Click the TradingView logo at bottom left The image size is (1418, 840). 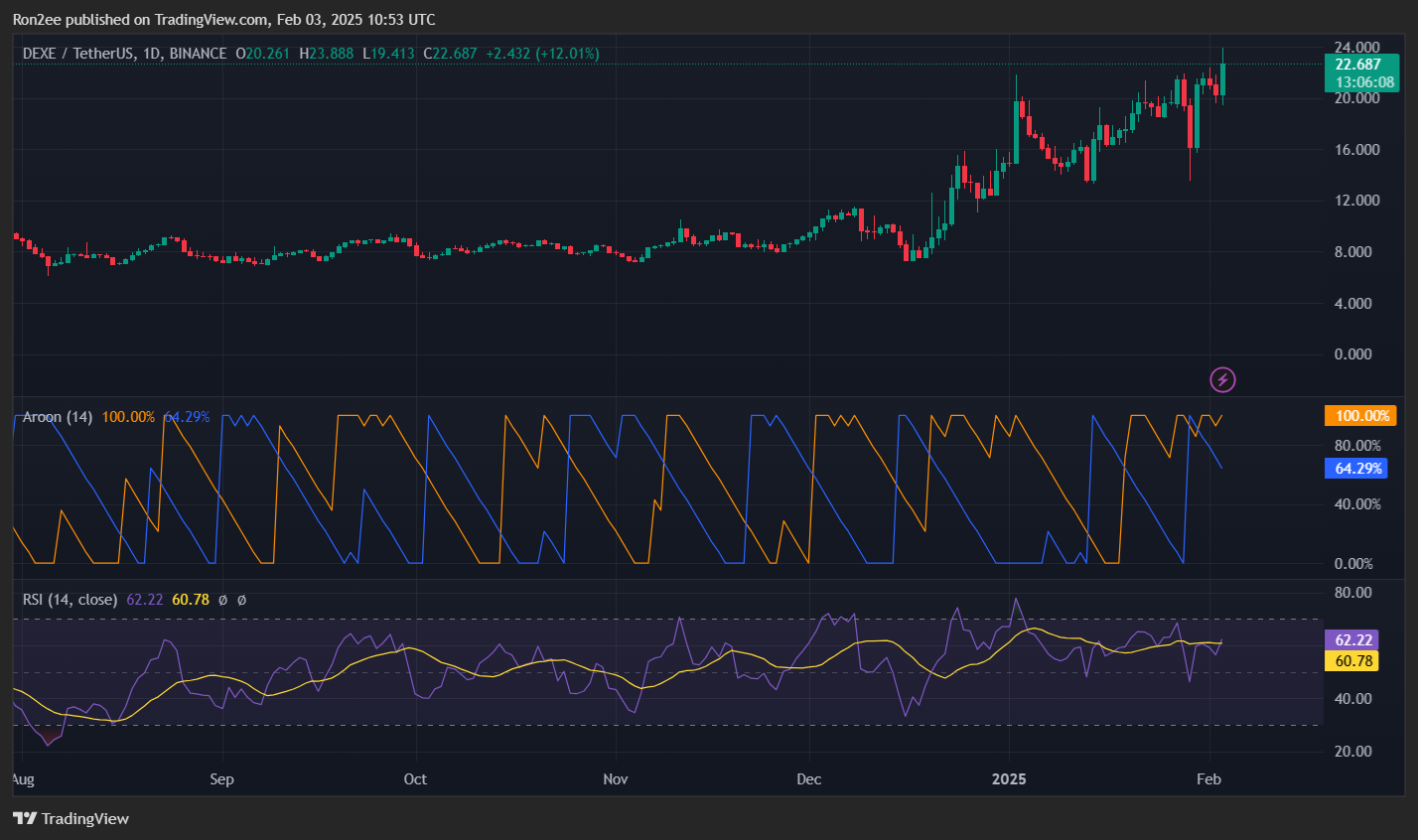coord(70,819)
